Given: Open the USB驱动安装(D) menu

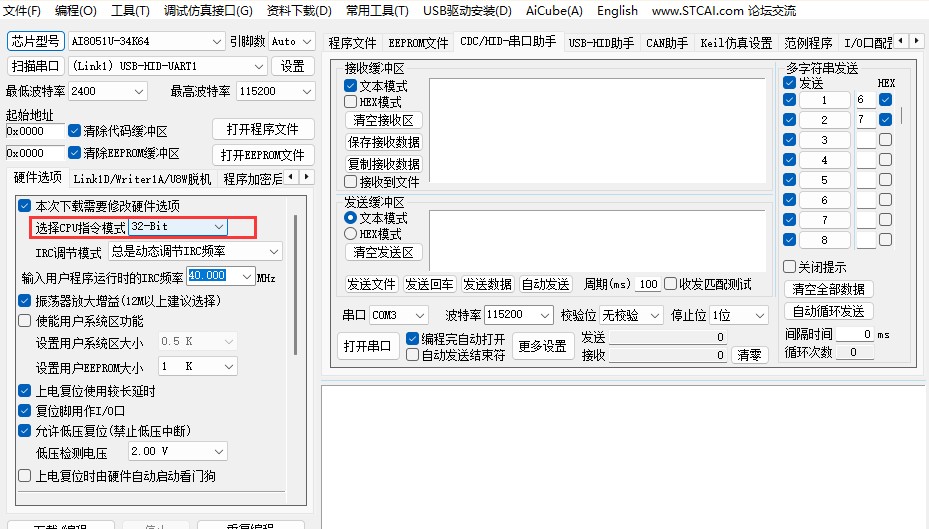Looking at the screenshot, I should [467, 11].
